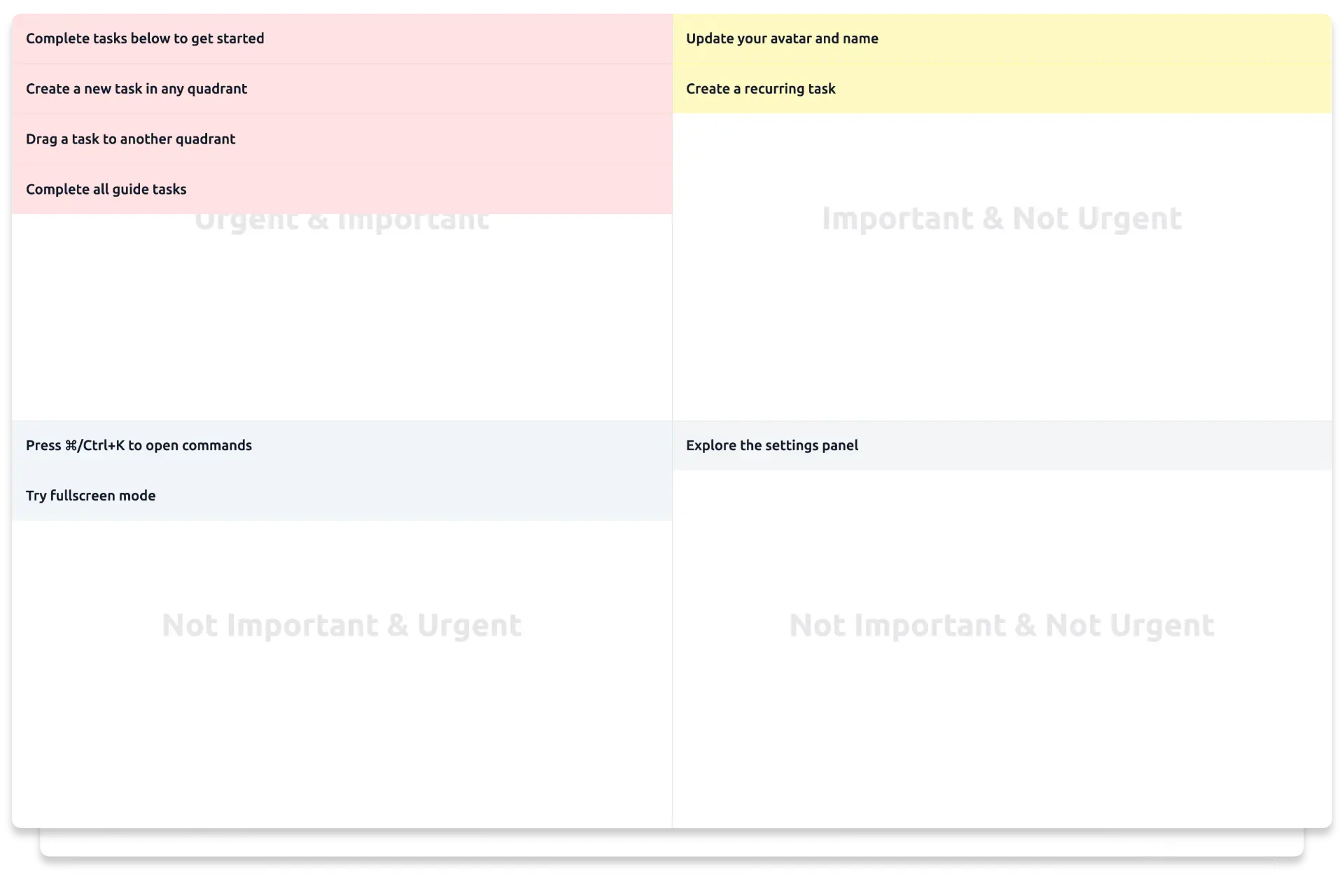Click blank space below the 'Urgent & Important' label
Viewport: 1344px width, 896px height.
pyautogui.click(x=342, y=322)
